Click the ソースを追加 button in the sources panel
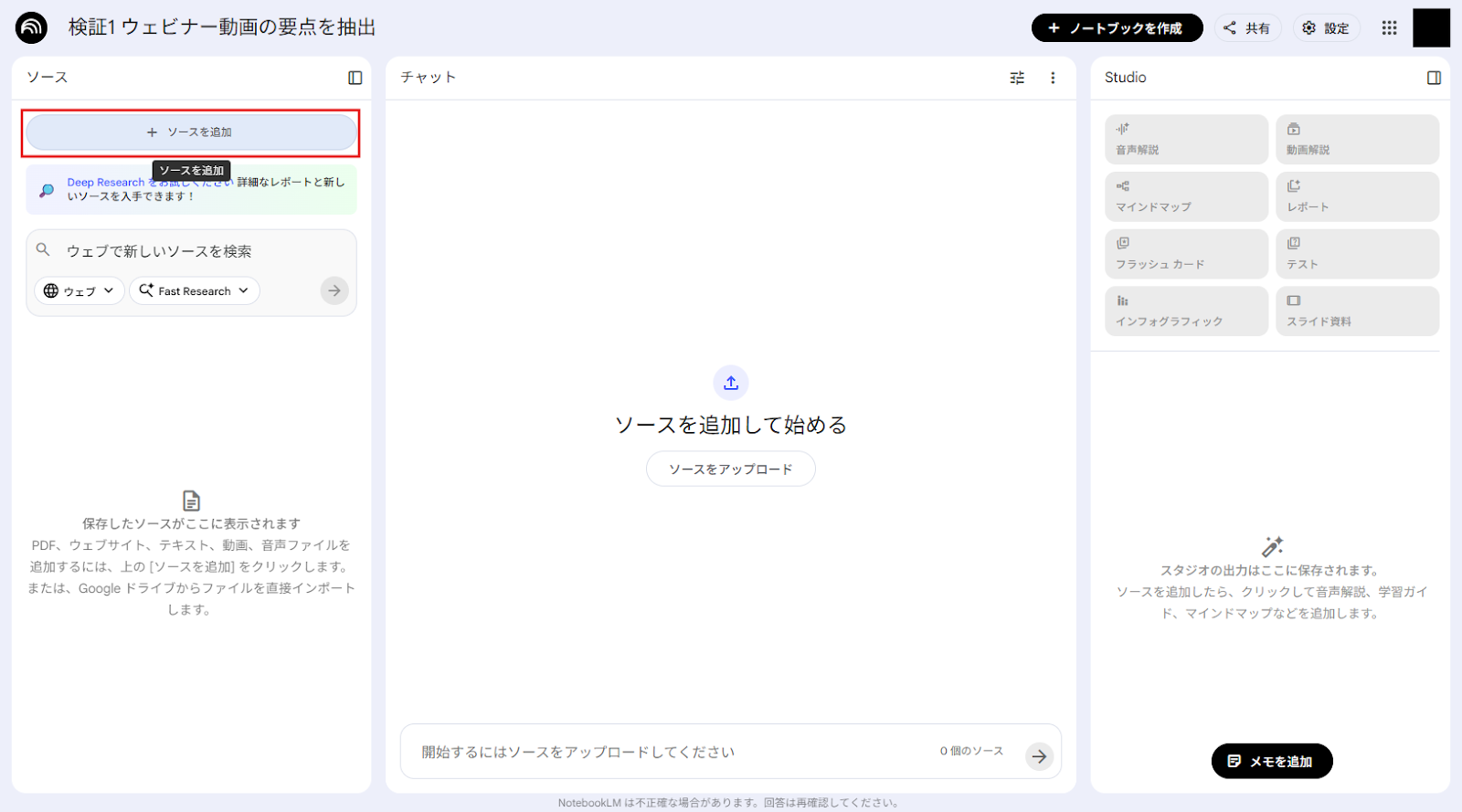Image resolution: width=1462 pixels, height=812 pixels. [x=191, y=132]
